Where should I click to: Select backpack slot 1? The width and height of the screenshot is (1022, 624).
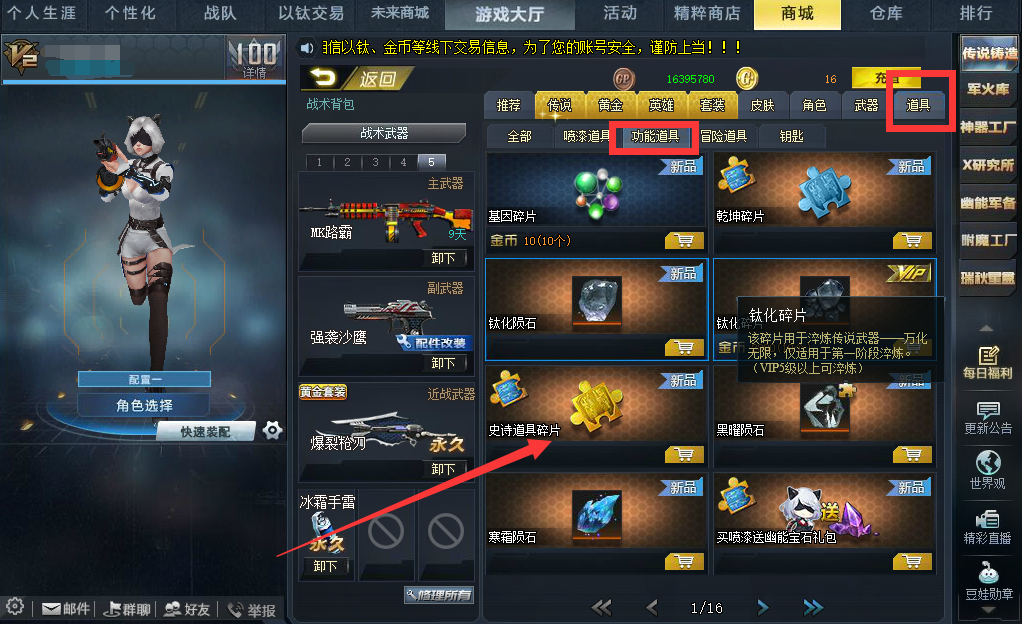(x=319, y=162)
